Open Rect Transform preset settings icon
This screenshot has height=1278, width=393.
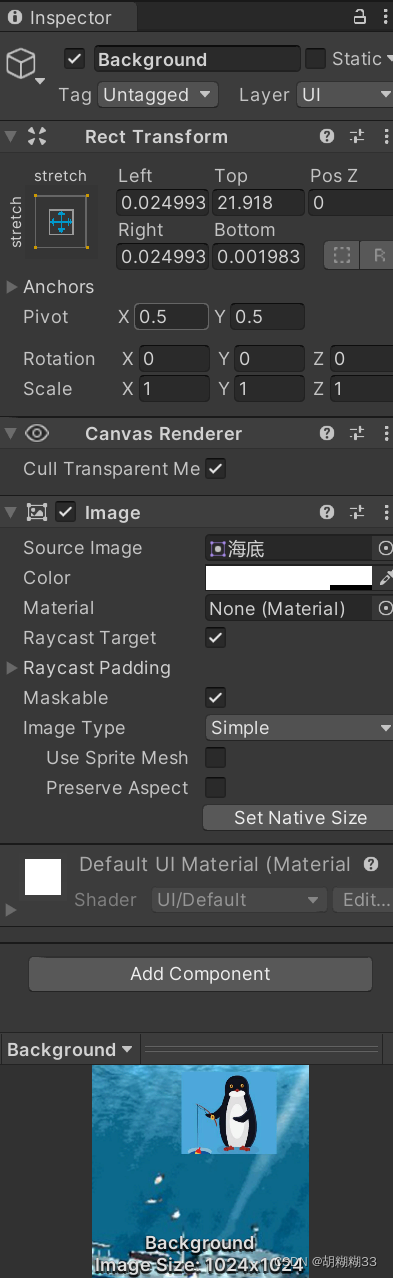(x=357, y=137)
